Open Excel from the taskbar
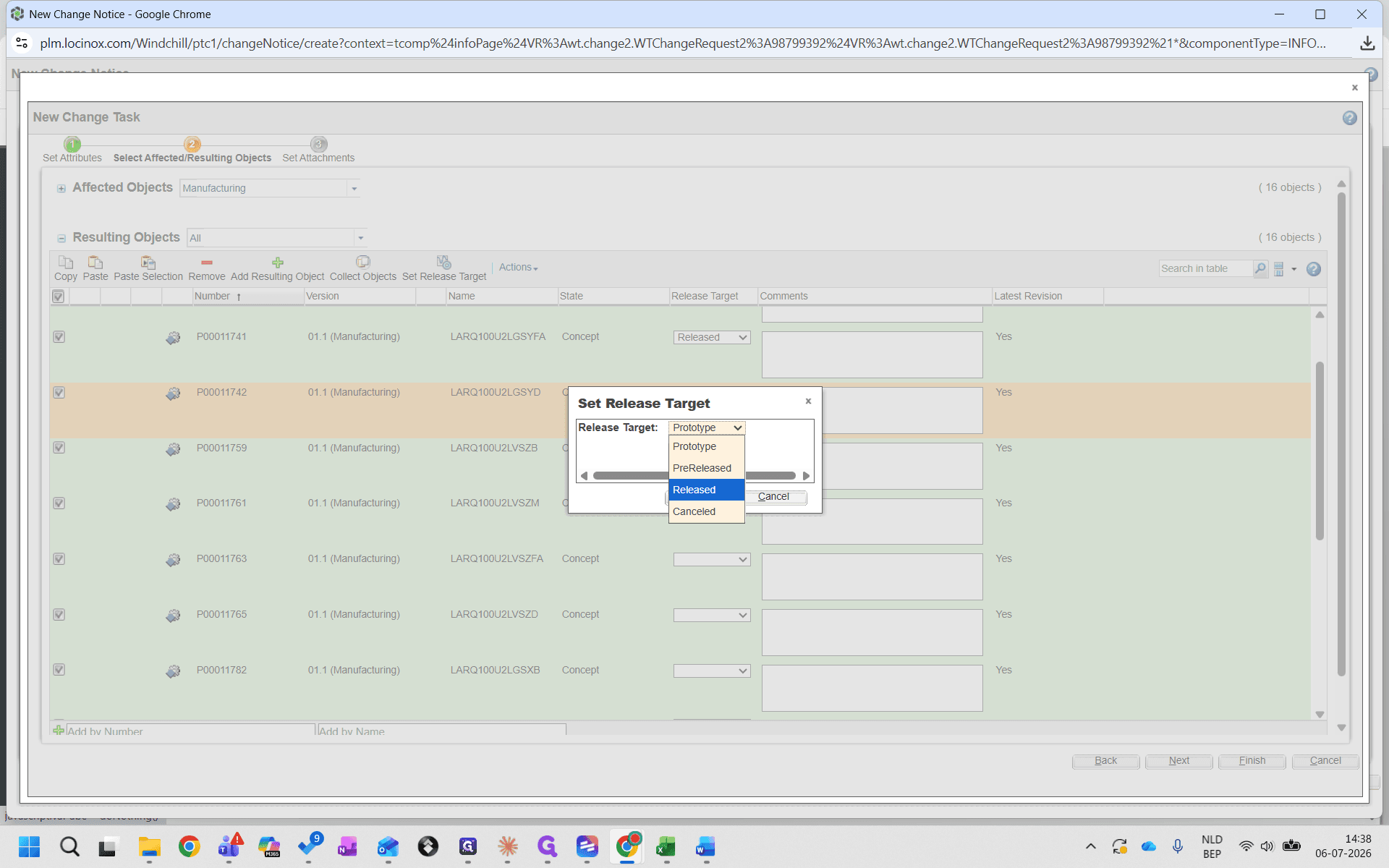 click(666, 846)
